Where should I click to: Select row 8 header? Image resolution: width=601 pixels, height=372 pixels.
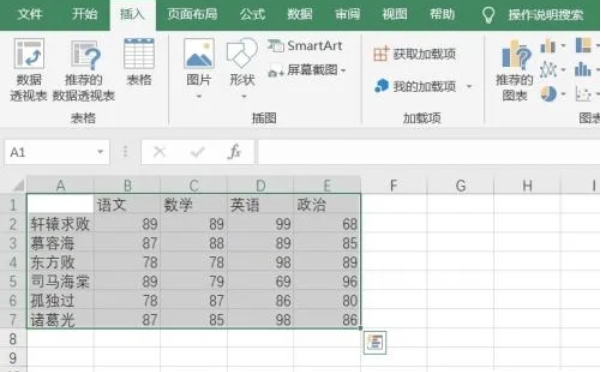coord(13,339)
